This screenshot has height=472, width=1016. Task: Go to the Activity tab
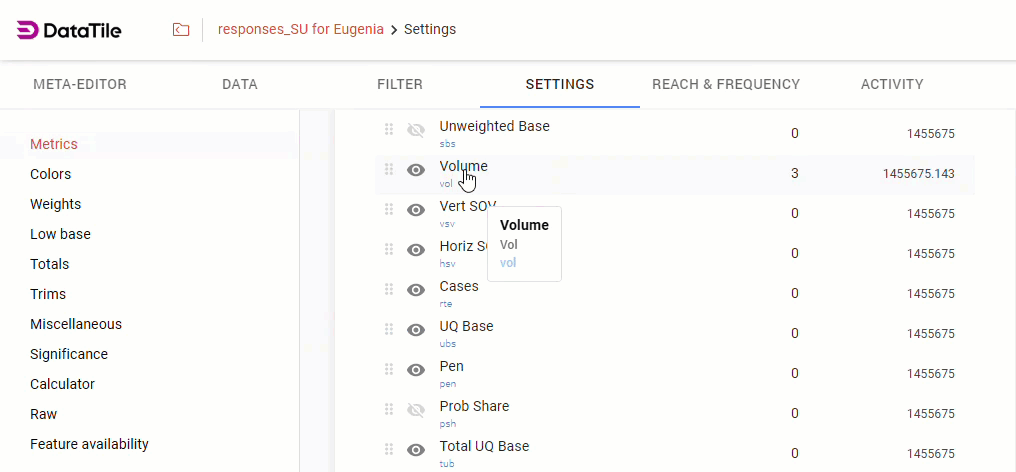pyautogui.click(x=892, y=84)
